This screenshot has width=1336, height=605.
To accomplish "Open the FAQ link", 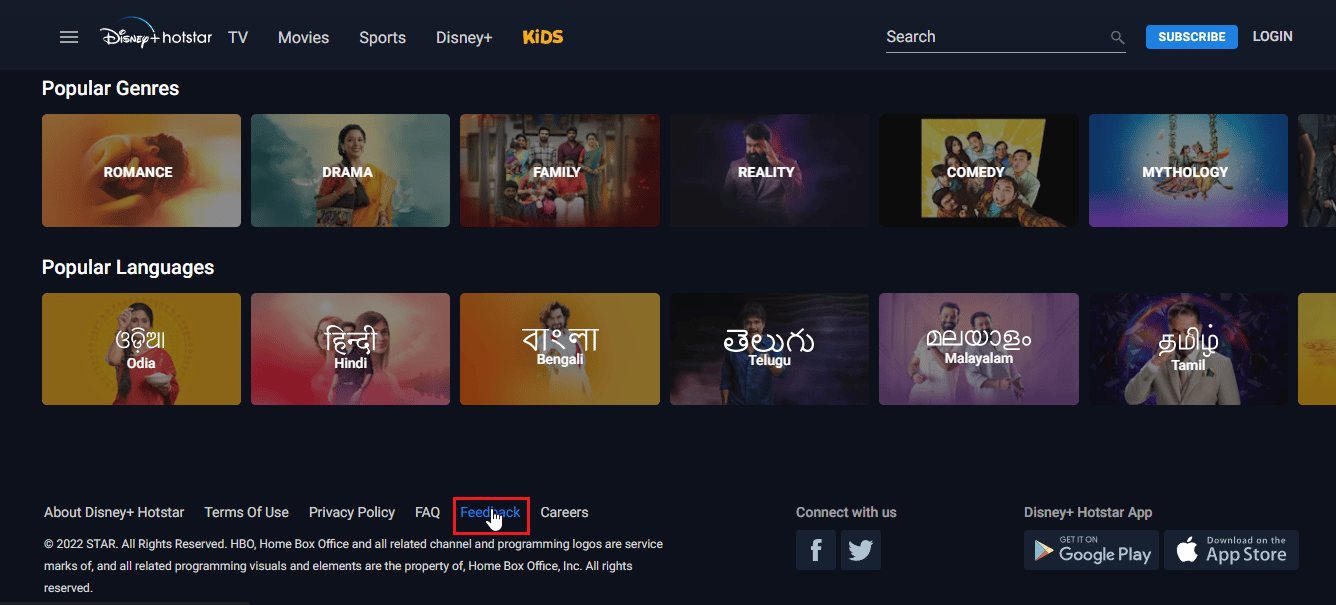I will [x=427, y=512].
